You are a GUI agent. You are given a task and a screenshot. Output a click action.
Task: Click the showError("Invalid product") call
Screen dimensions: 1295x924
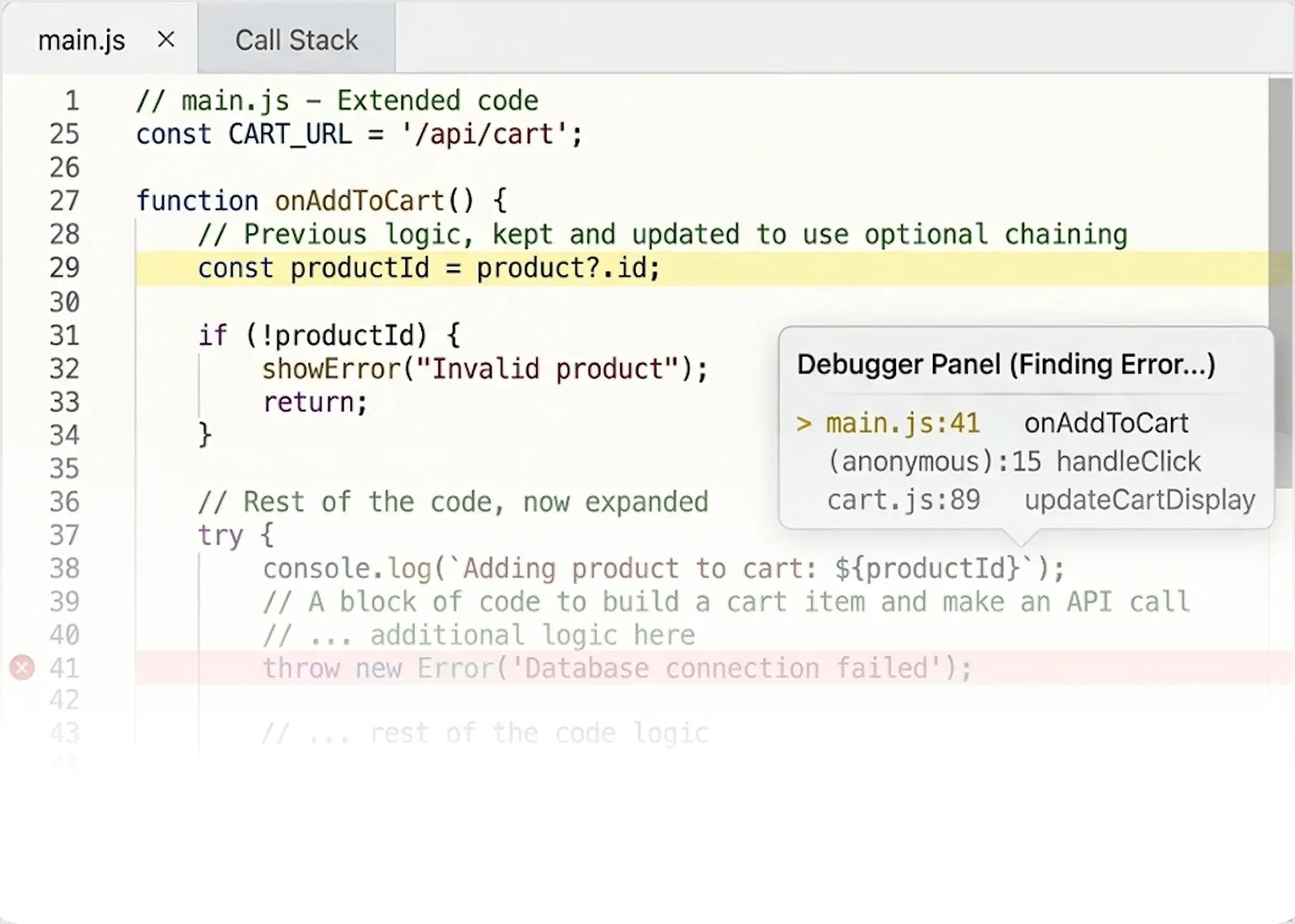coord(485,369)
